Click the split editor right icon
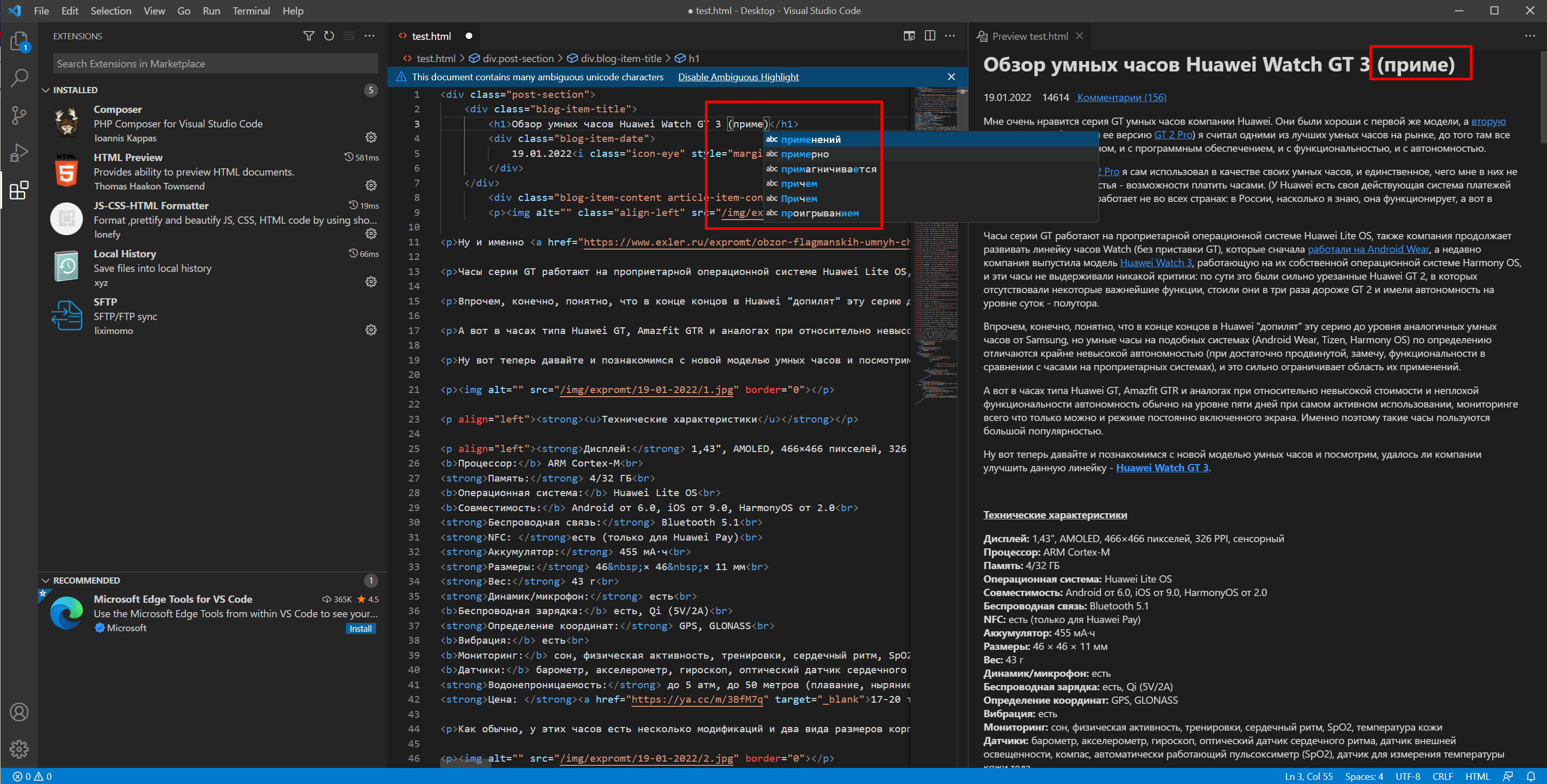This screenshot has width=1547, height=784. tap(930, 36)
